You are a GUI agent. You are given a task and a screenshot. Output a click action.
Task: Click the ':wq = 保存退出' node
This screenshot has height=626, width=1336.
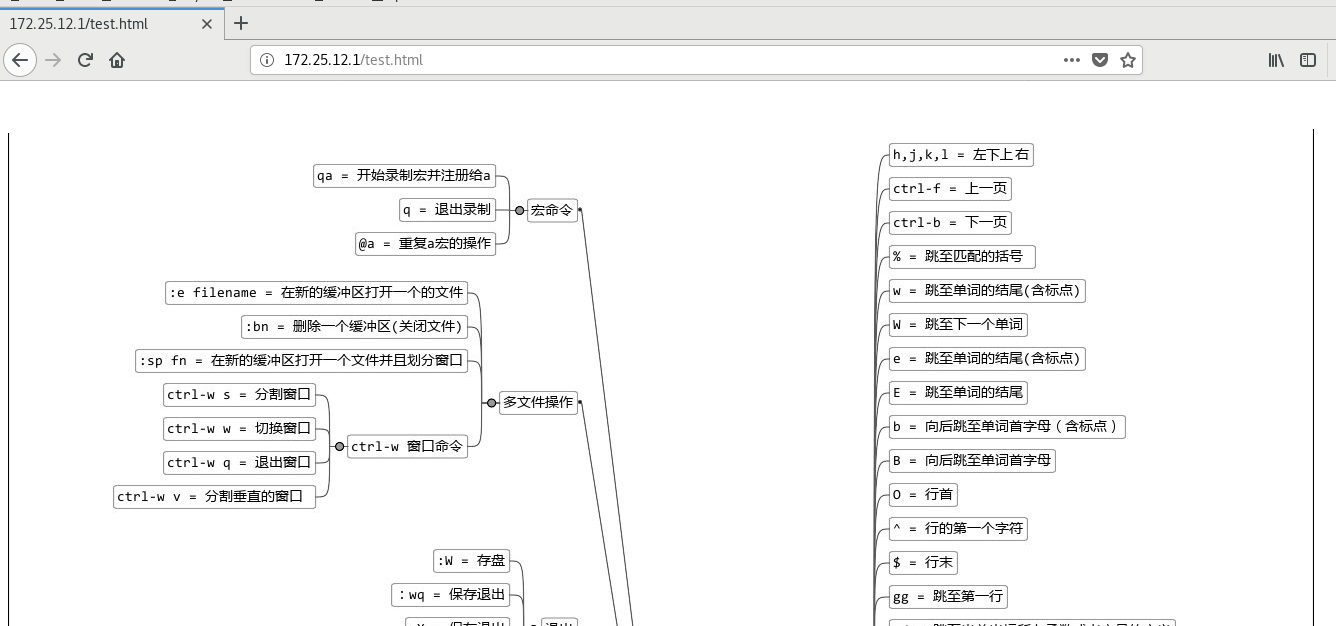tap(450, 595)
